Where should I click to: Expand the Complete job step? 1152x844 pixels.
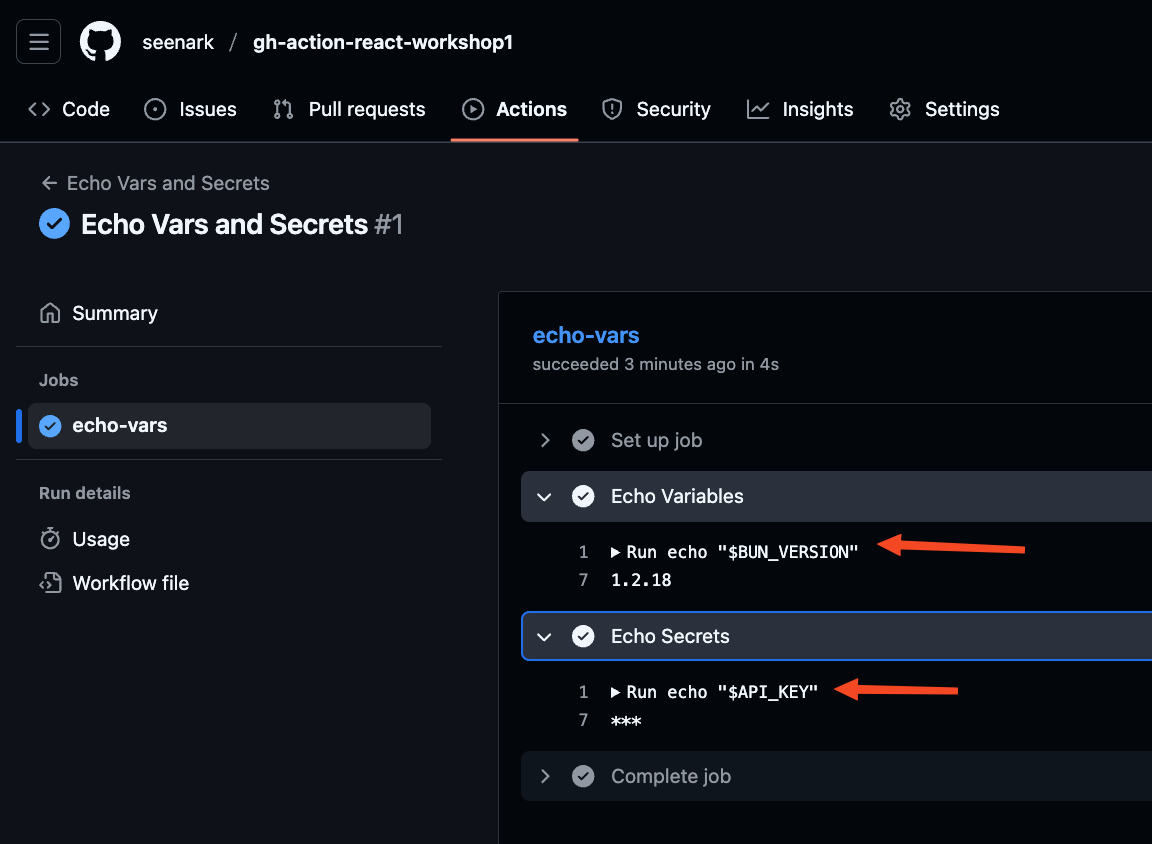point(545,776)
